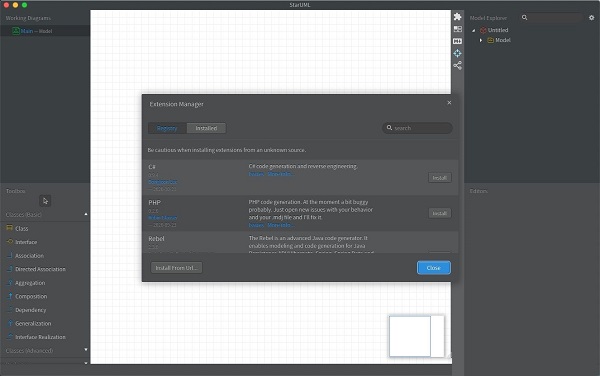The height and width of the screenshot is (376, 600).
Task: Expand the Classes (Advanced) section
Action: [x=86, y=350]
